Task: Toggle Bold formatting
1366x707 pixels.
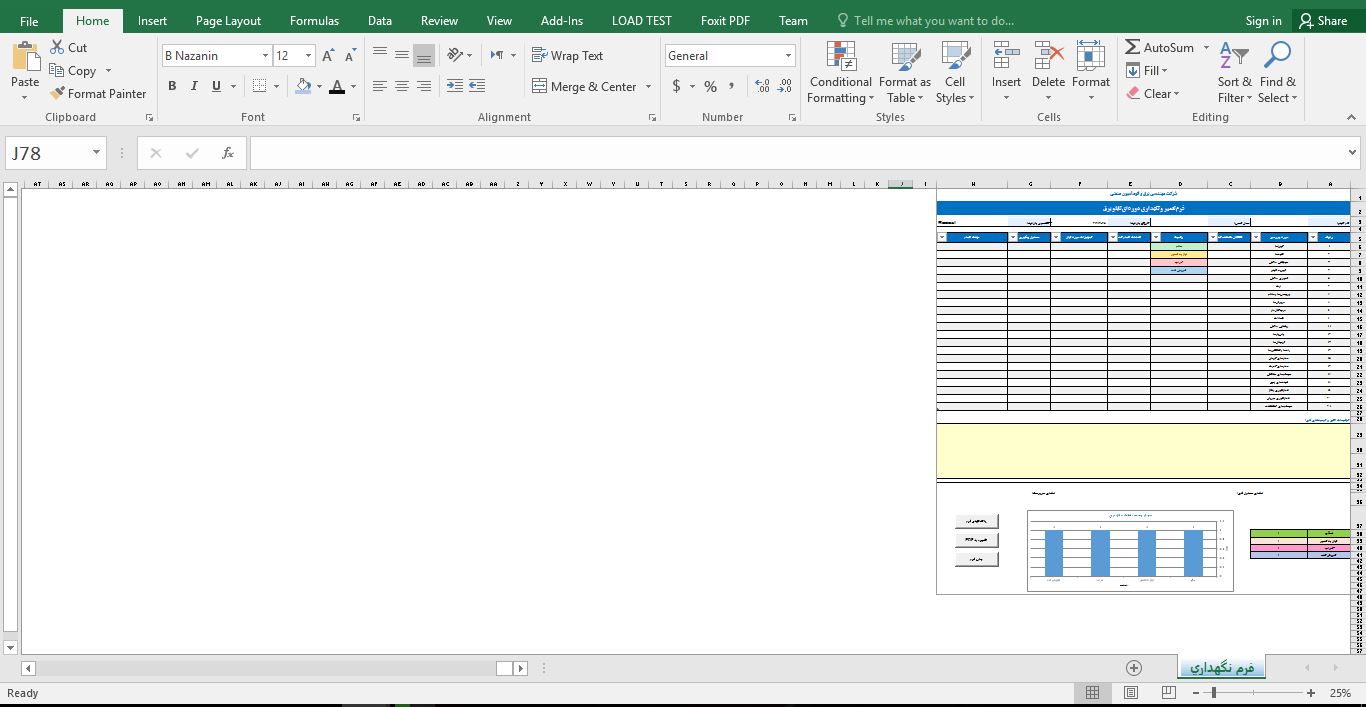Action: [172, 86]
